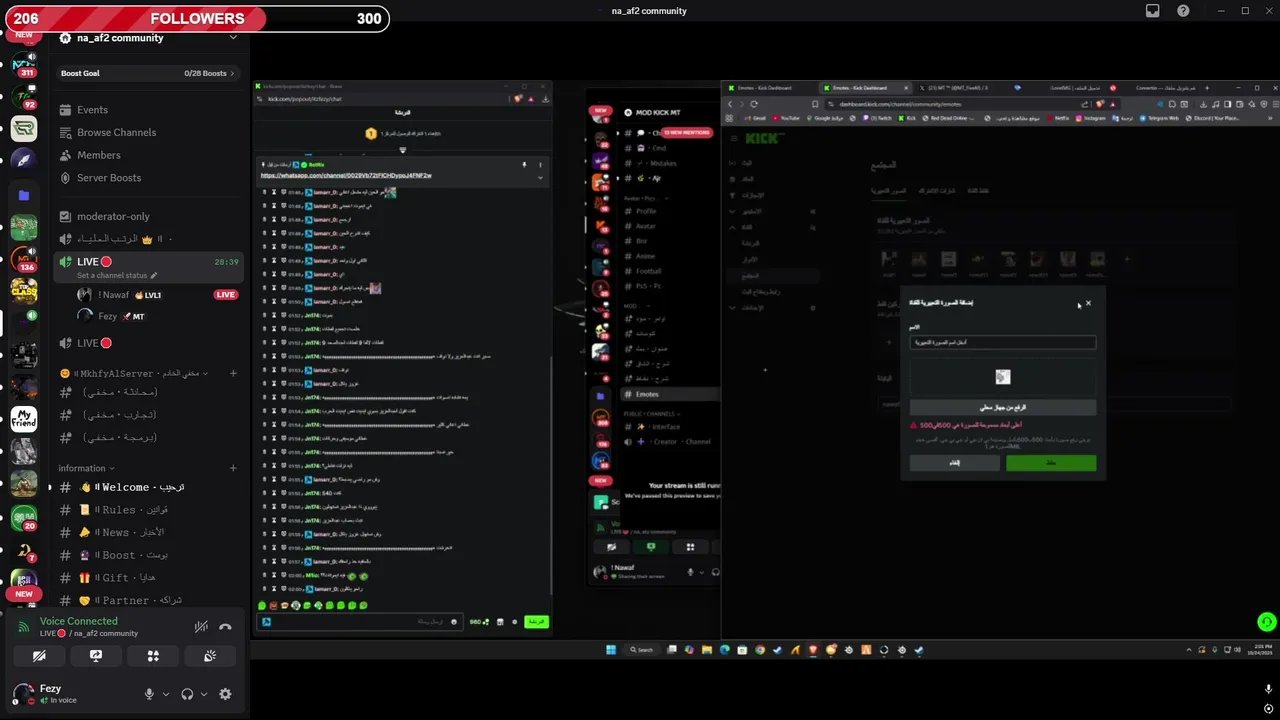Click the gray cancel button in the Kick dialog
Viewport: 1280px width, 720px height.
coord(955,463)
